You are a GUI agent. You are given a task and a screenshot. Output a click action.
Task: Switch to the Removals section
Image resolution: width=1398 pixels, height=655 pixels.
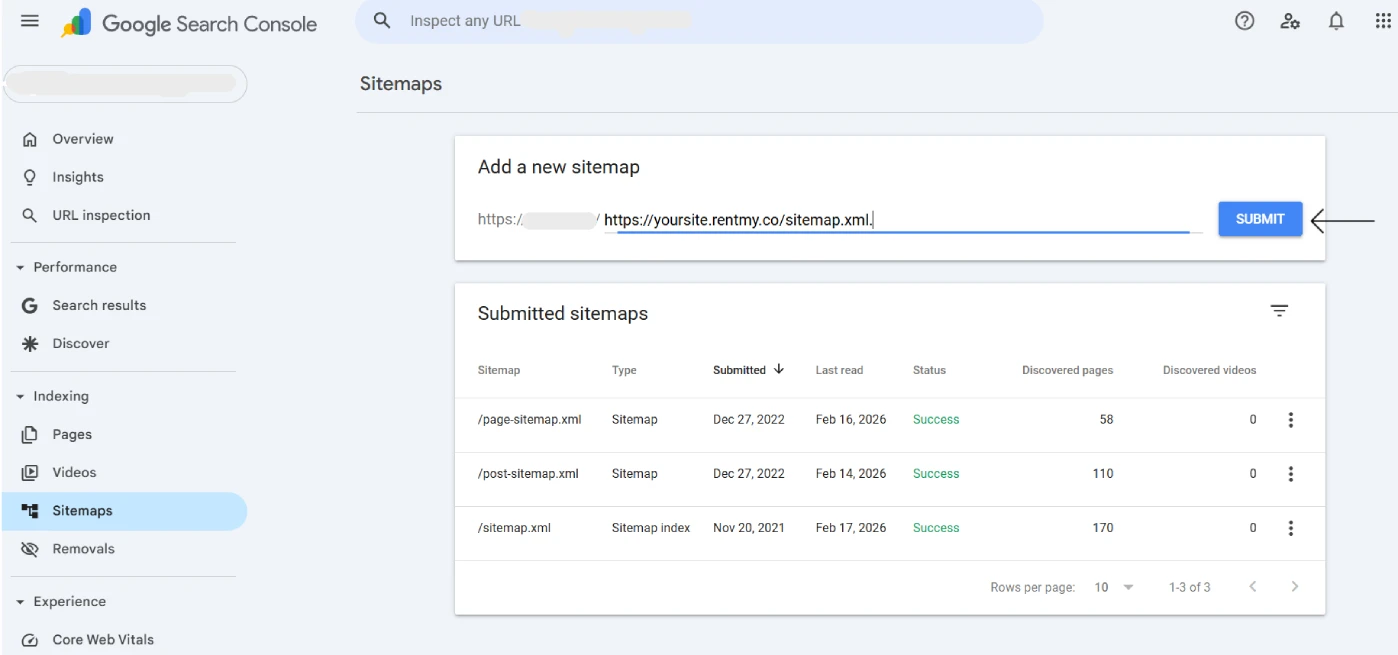84,548
